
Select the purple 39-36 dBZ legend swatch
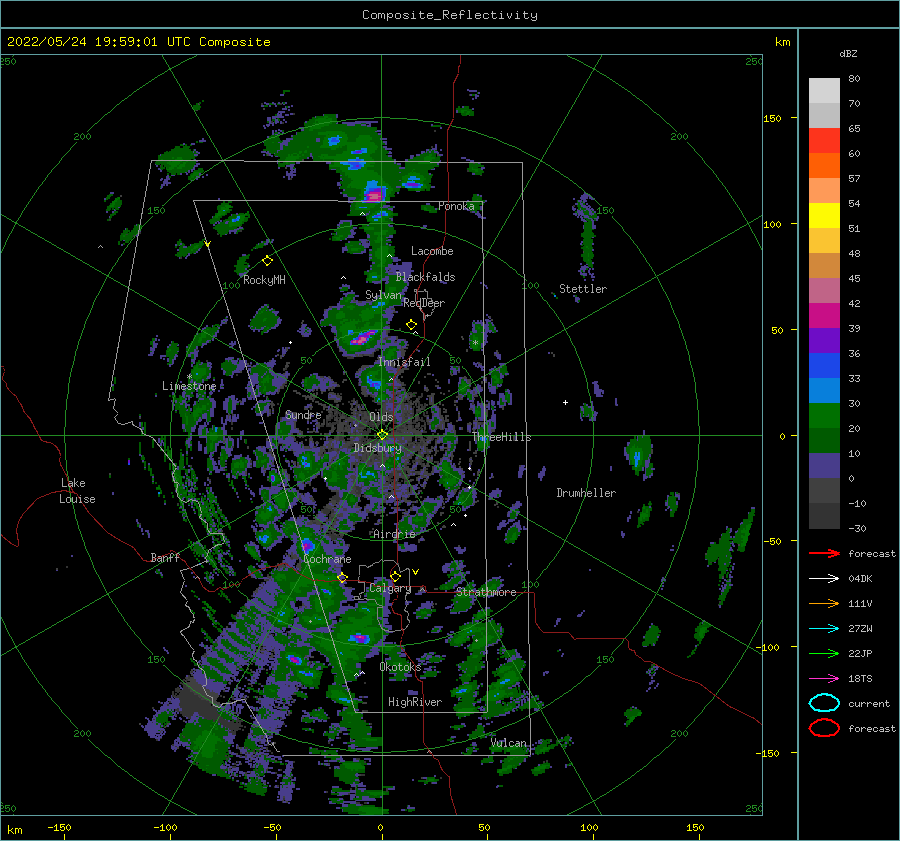(824, 341)
